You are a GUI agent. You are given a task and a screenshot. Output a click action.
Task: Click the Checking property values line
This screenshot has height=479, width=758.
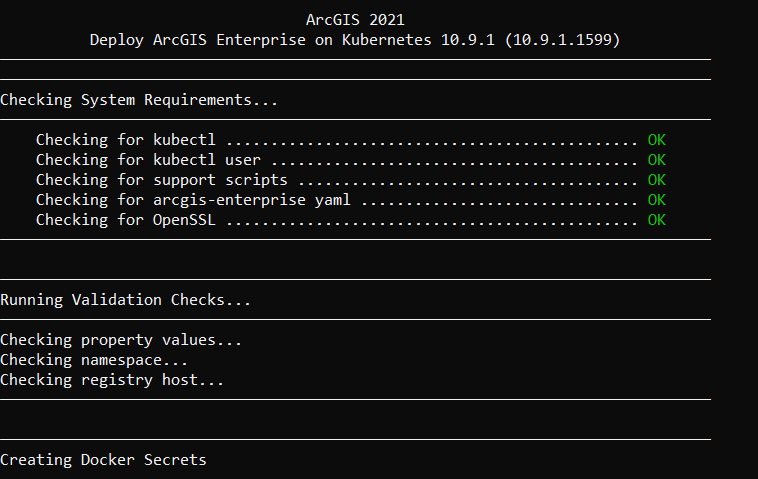(120, 340)
